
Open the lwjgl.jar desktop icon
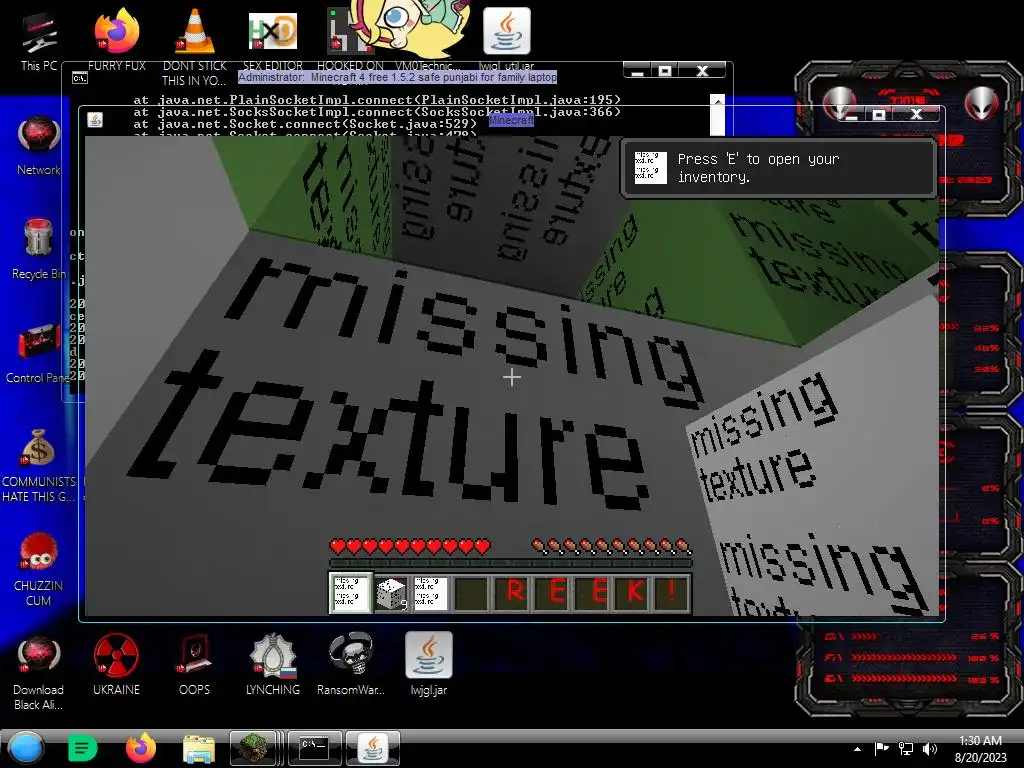(x=428, y=665)
